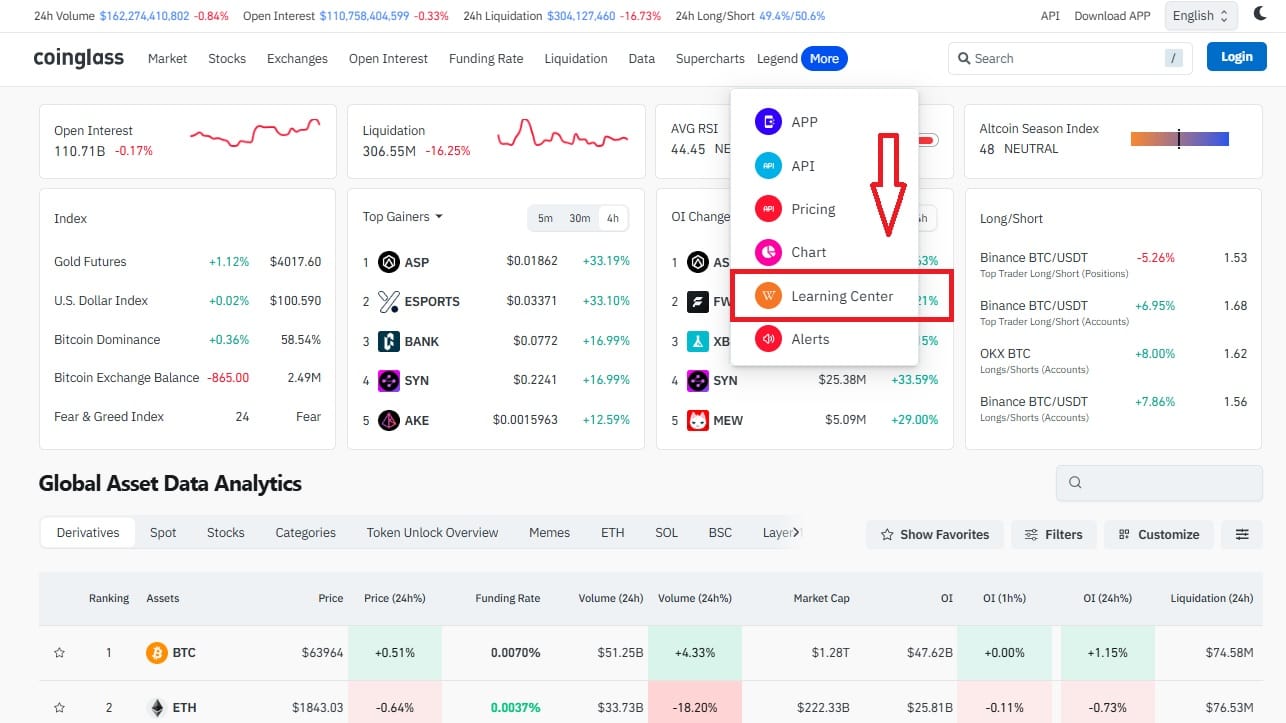Click the Learning Center orange icon
This screenshot has height=723, width=1286.
[x=769, y=296]
